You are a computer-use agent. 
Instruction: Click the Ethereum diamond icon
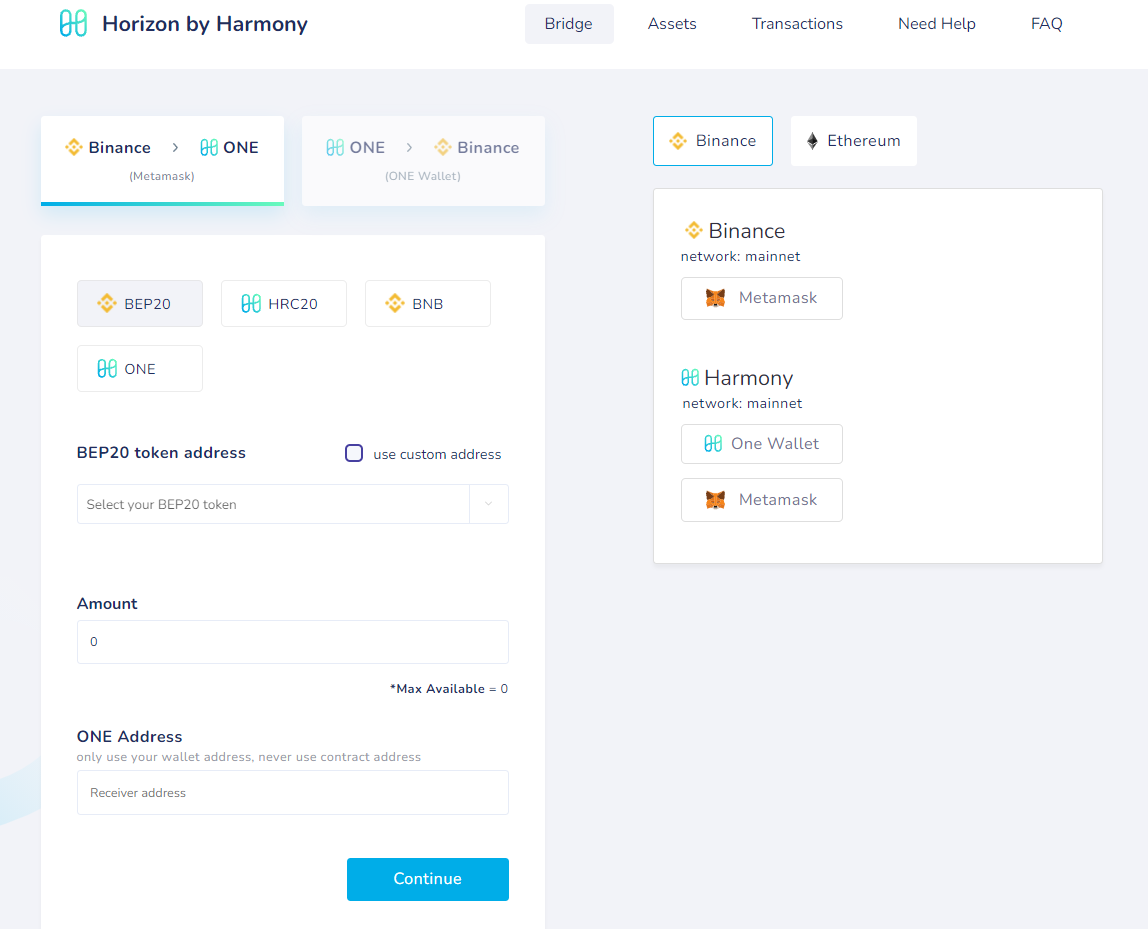click(x=812, y=141)
